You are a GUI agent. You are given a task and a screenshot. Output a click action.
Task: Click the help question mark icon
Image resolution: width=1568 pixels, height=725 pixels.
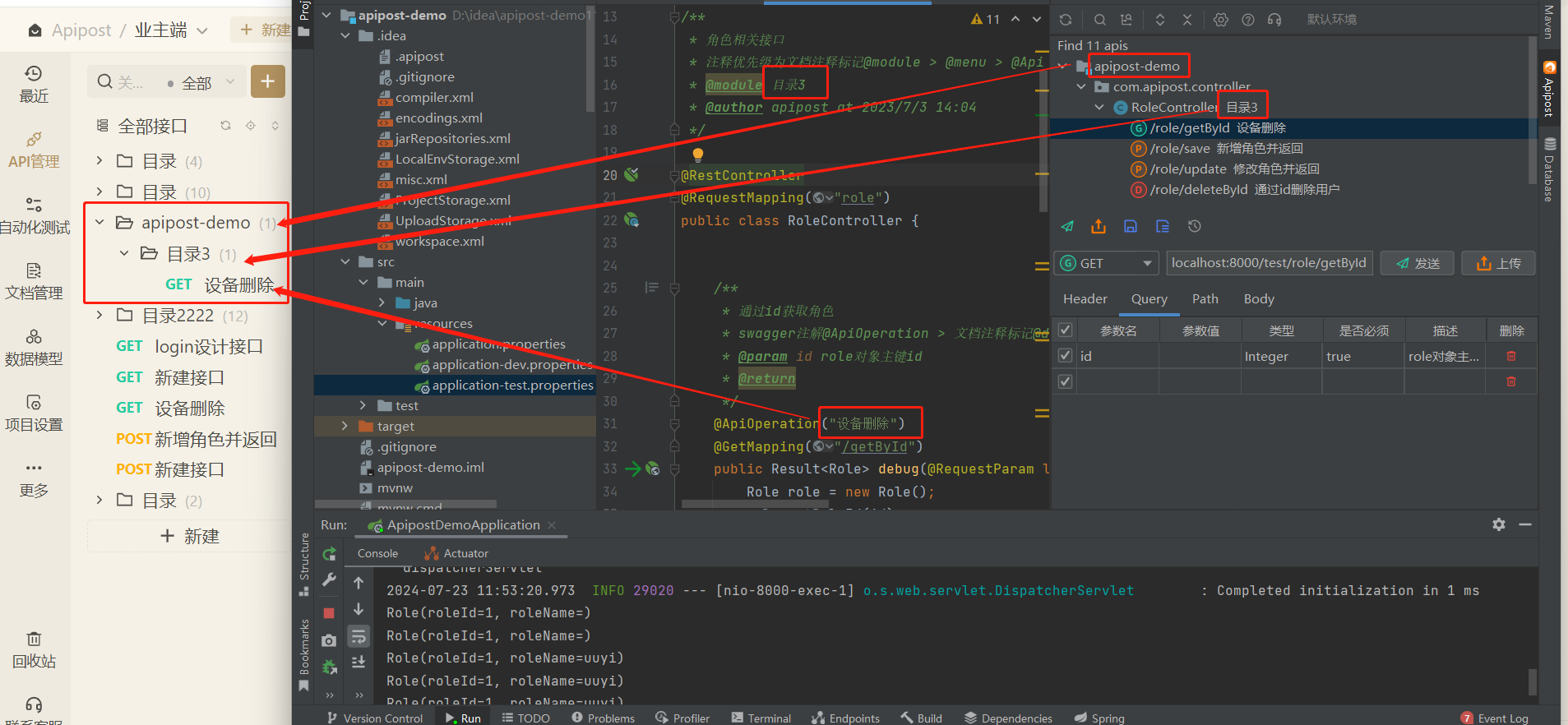click(1248, 20)
